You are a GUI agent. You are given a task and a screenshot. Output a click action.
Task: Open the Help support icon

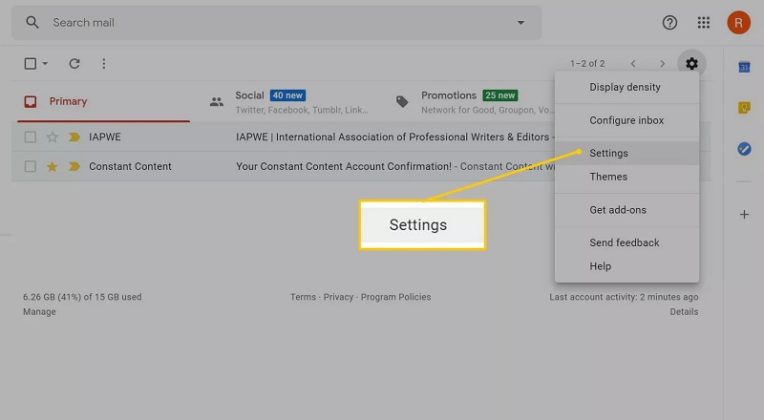tap(670, 22)
